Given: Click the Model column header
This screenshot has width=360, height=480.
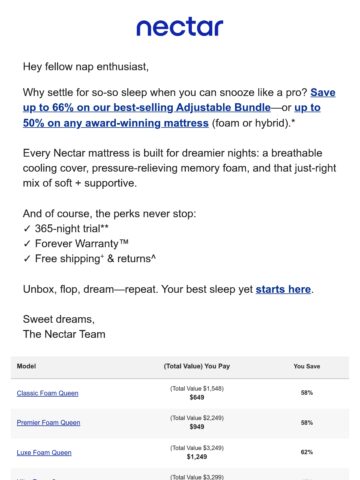Looking at the screenshot, I should pos(26,366).
